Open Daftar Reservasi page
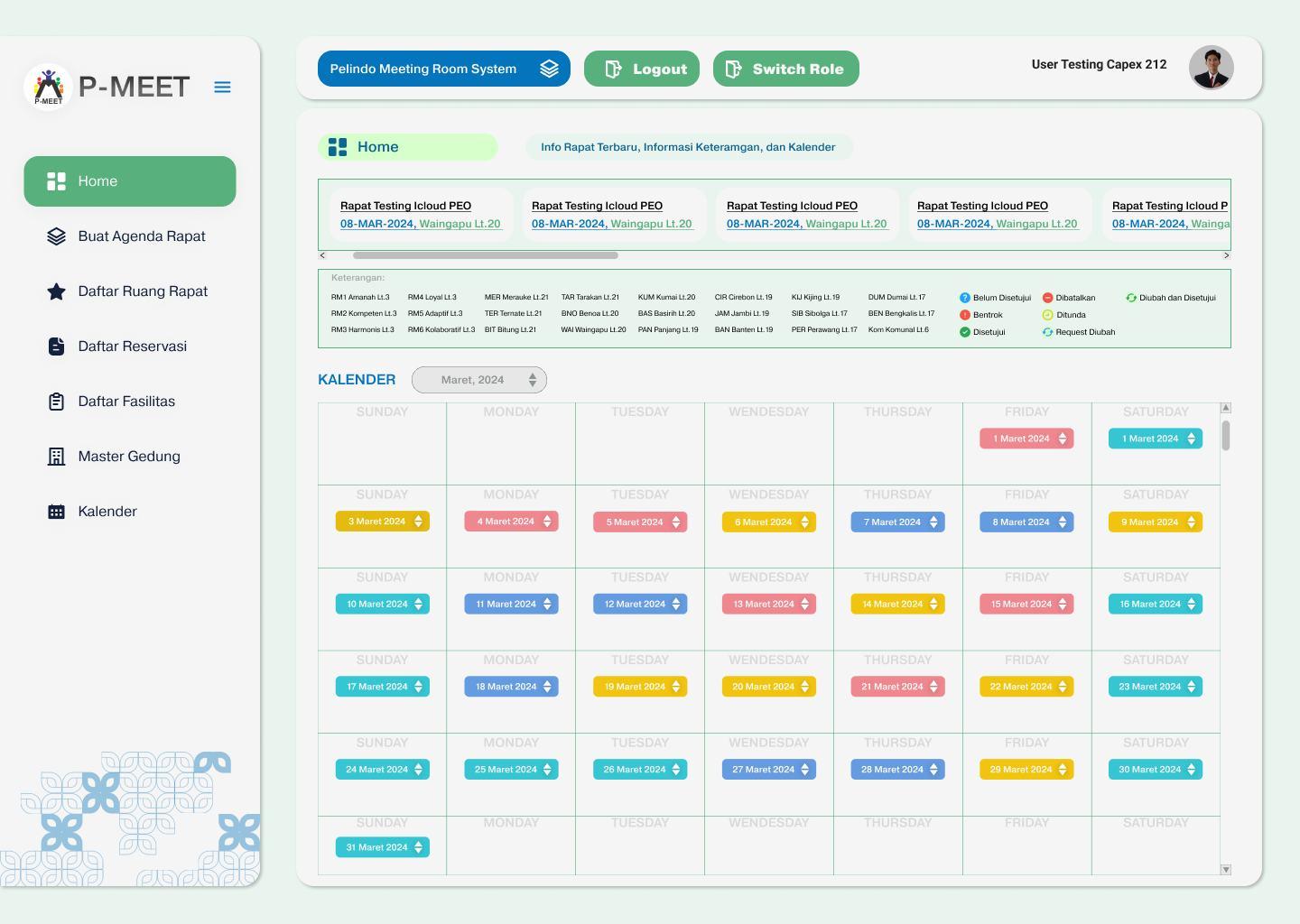Screen dimensions: 1300x924 (x=130, y=346)
